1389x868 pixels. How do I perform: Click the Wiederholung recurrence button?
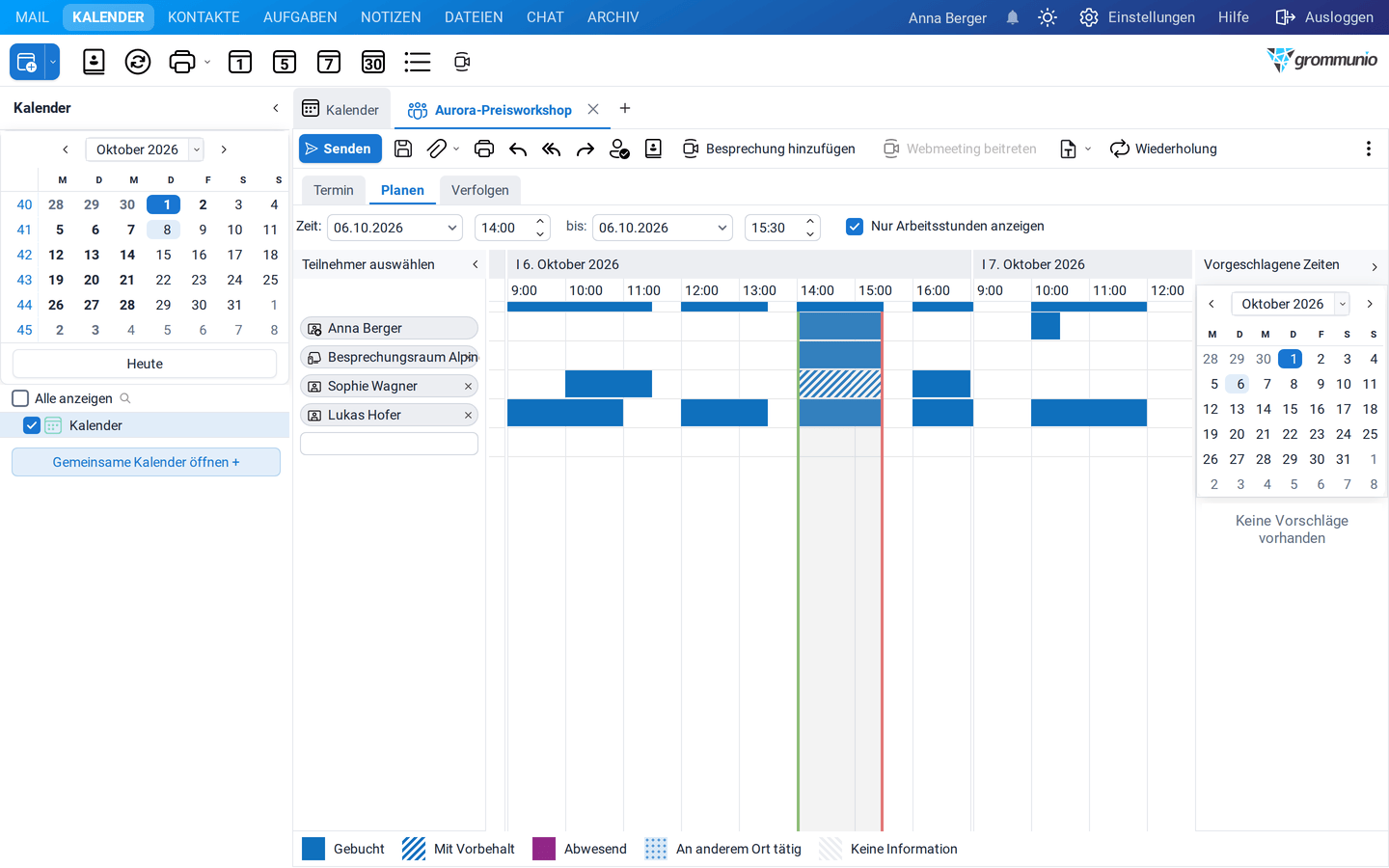click(1163, 149)
